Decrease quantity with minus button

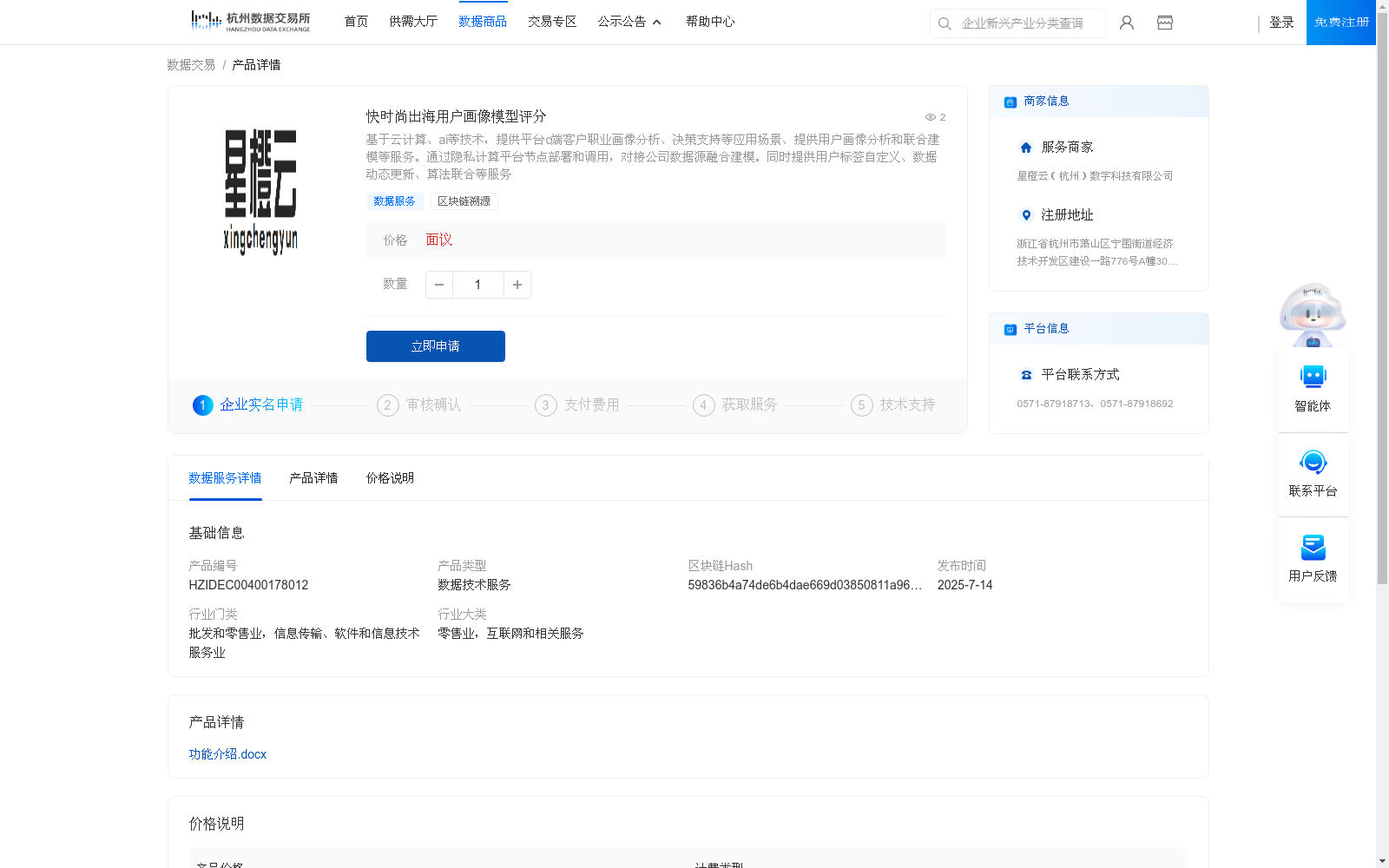tap(439, 285)
